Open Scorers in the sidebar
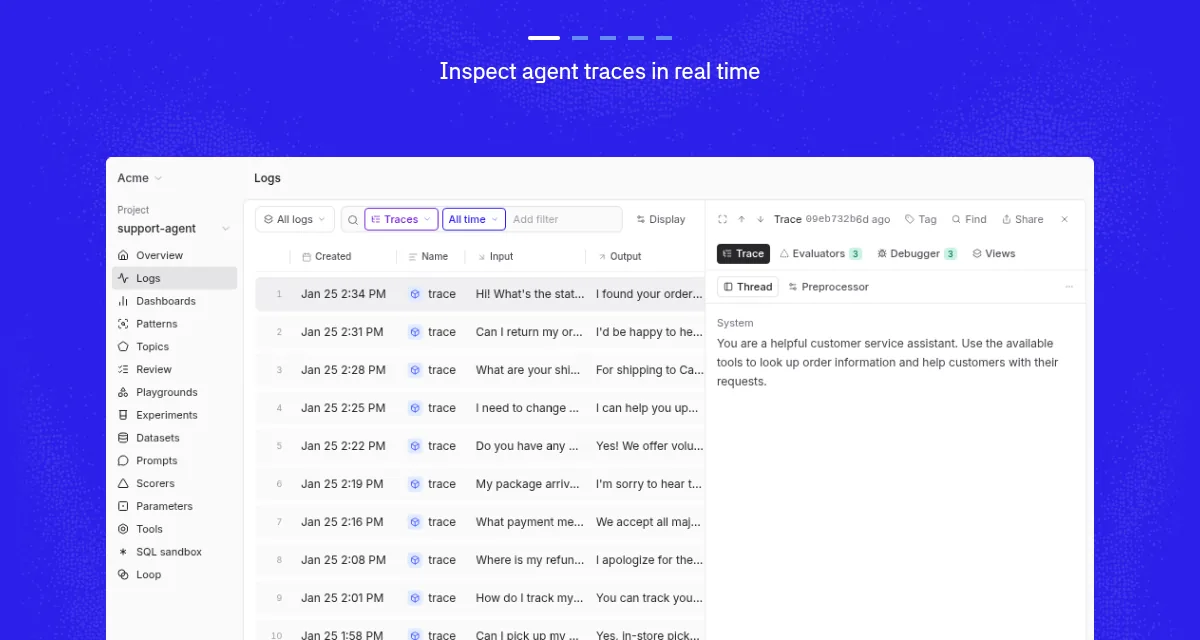The height and width of the screenshot is (640, 1200). tap(156, 484)
